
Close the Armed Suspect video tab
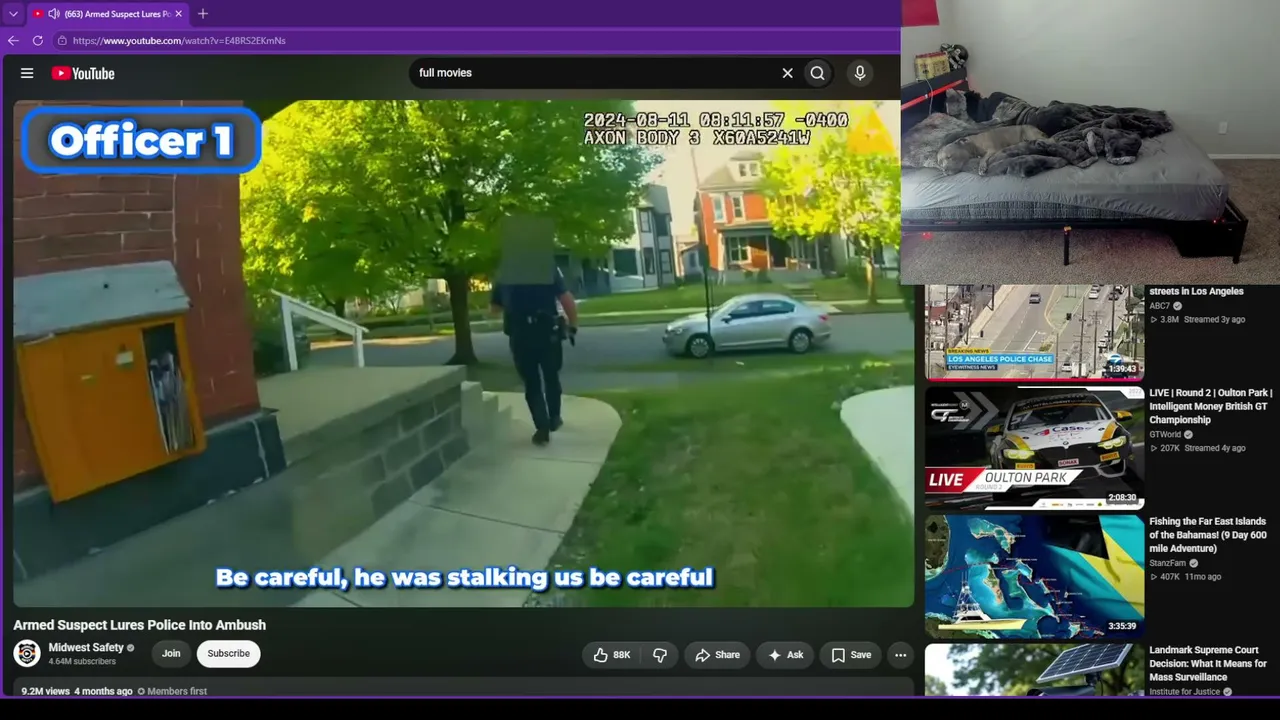[178, 14]
